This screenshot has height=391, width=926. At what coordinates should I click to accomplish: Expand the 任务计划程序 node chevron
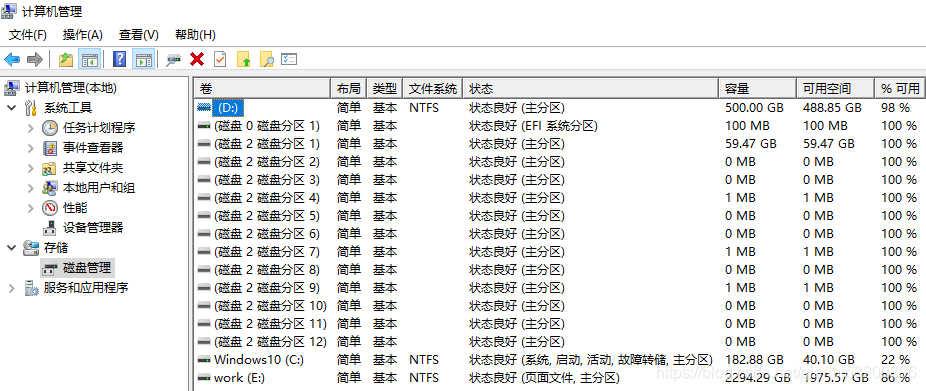[31, 128]
